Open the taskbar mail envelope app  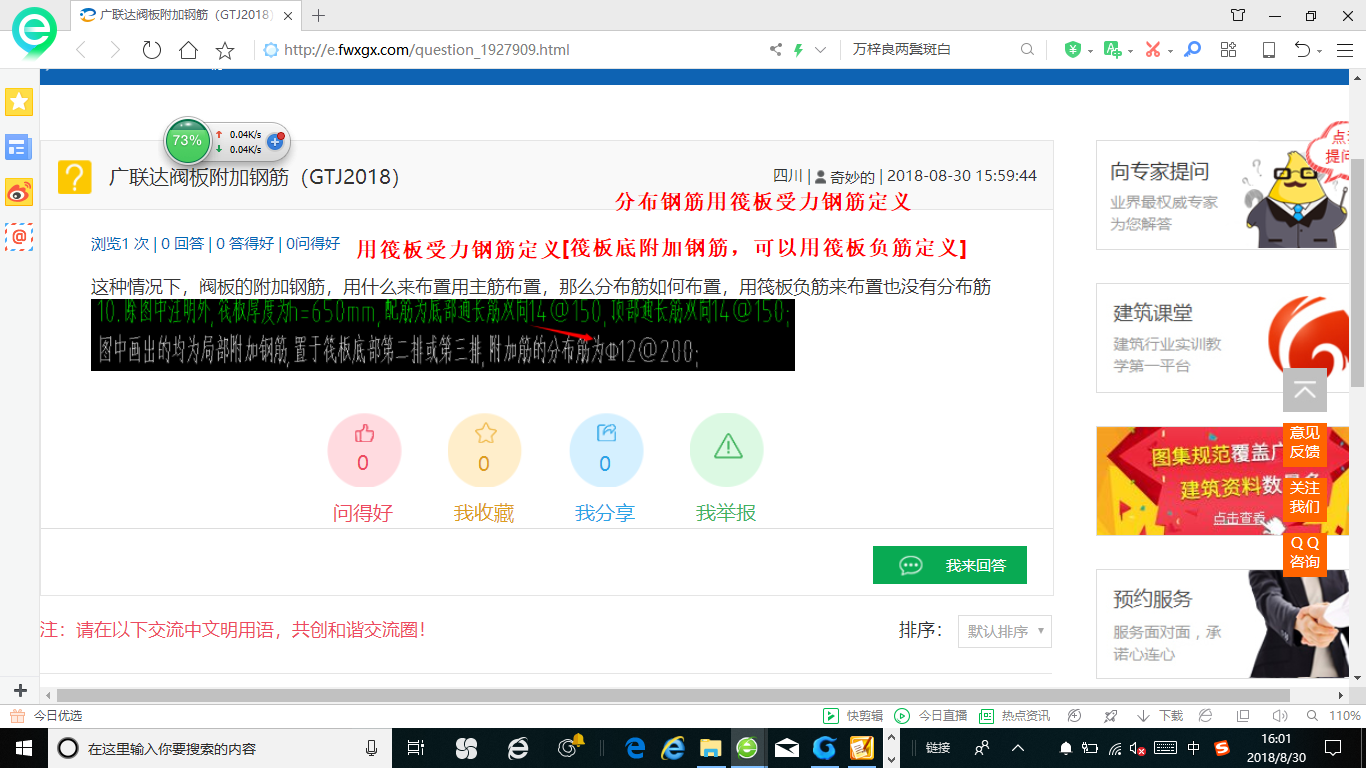pos(787,747)
